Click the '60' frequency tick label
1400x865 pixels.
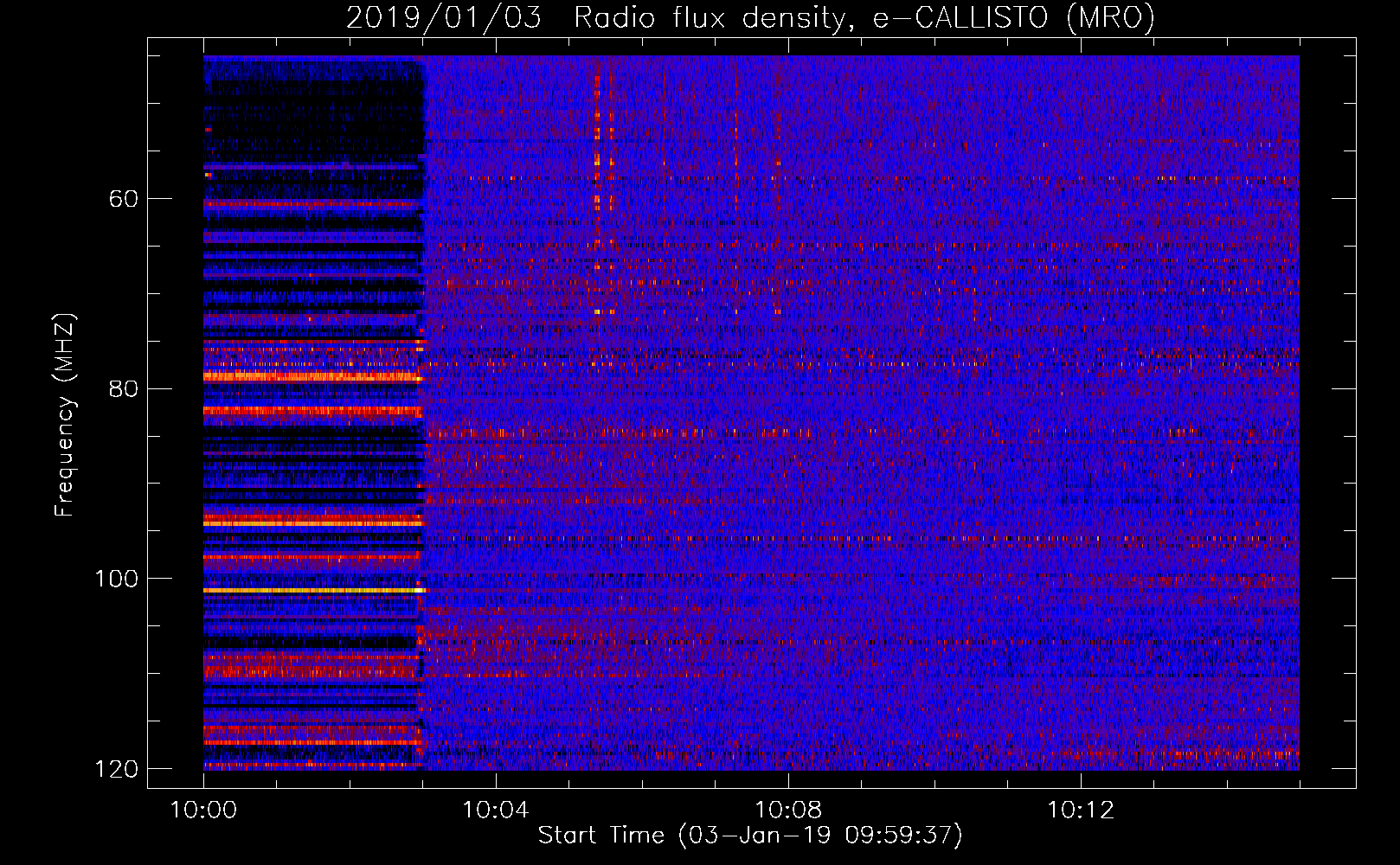click(124, 199)
